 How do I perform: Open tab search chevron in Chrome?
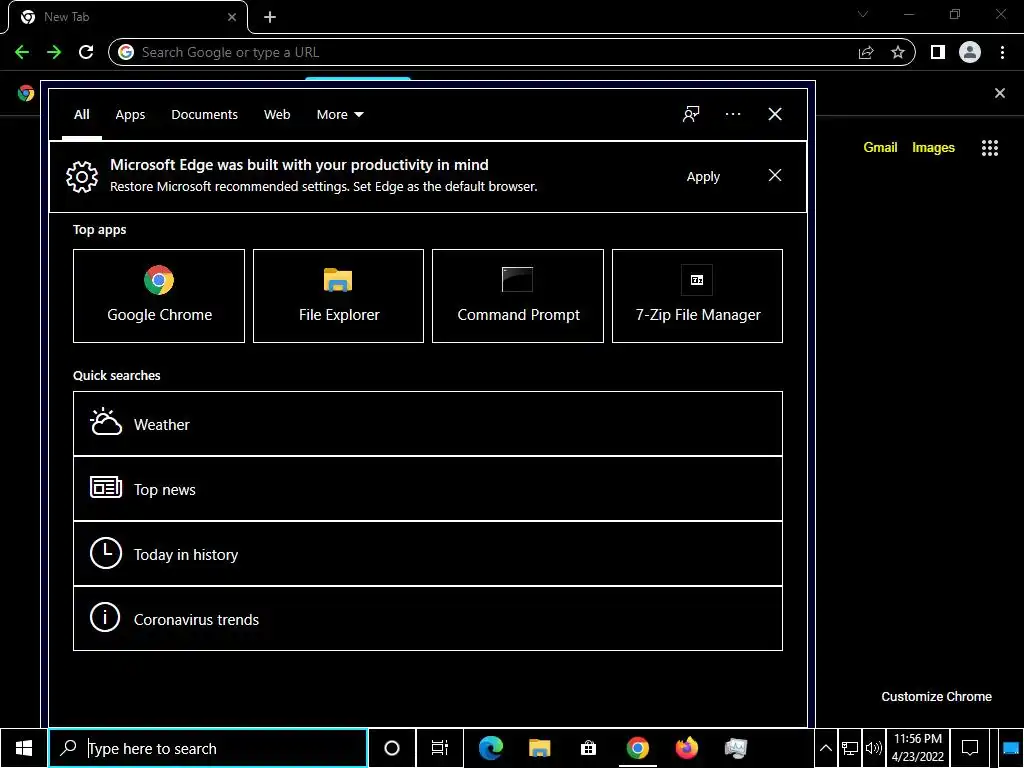(x=863, y=14)
